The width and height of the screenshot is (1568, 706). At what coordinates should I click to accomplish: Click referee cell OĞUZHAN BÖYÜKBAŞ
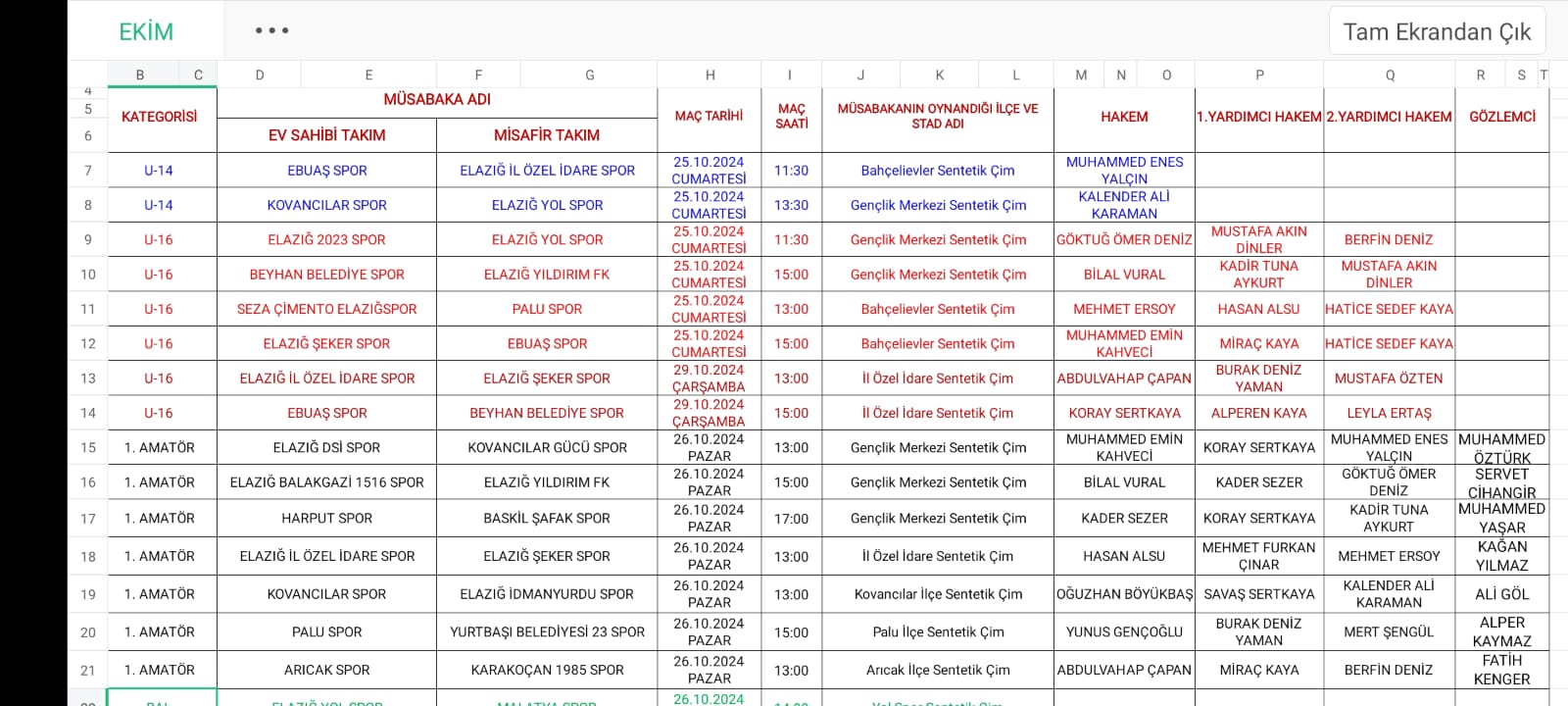click(x=1124, y=594)
